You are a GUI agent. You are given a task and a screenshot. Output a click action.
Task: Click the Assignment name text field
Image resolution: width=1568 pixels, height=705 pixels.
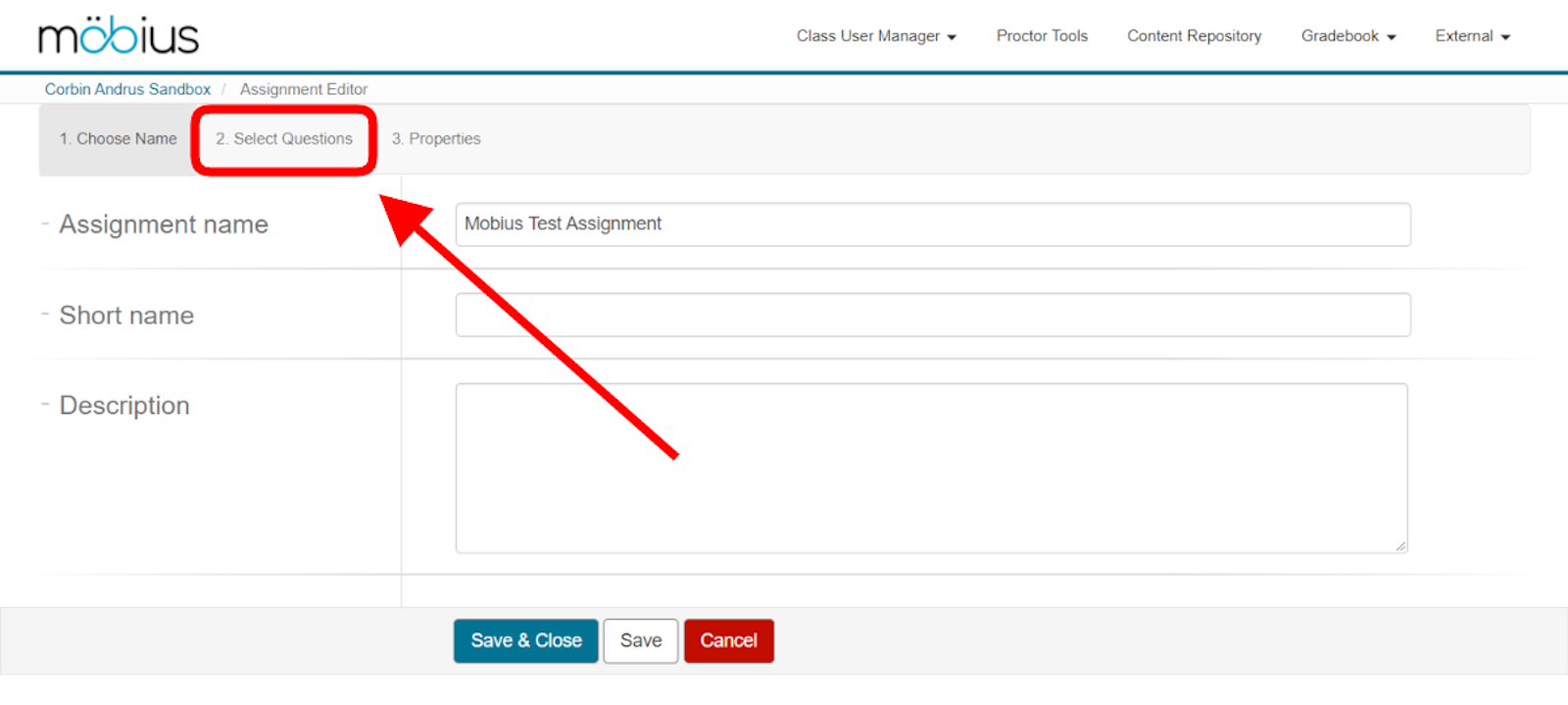pyautogui.click(x=932, y=225)
